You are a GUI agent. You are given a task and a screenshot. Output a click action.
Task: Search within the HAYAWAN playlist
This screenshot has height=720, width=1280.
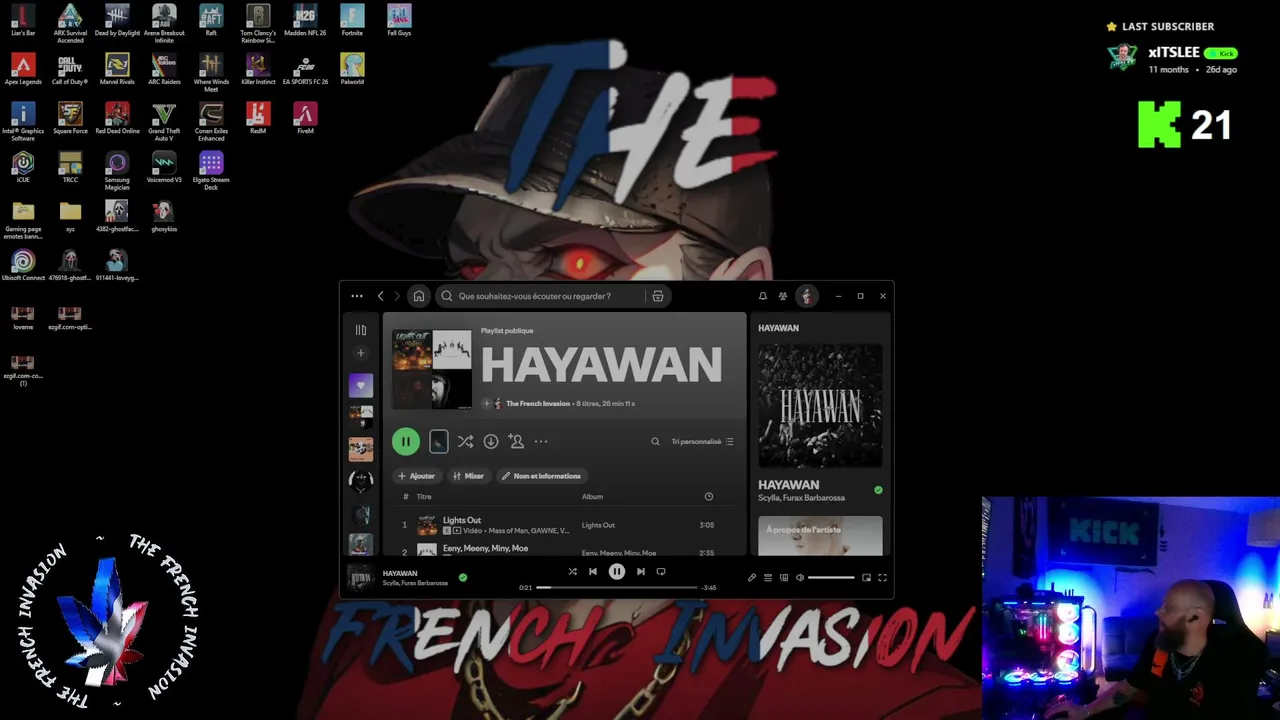click(x=655, y=441)
